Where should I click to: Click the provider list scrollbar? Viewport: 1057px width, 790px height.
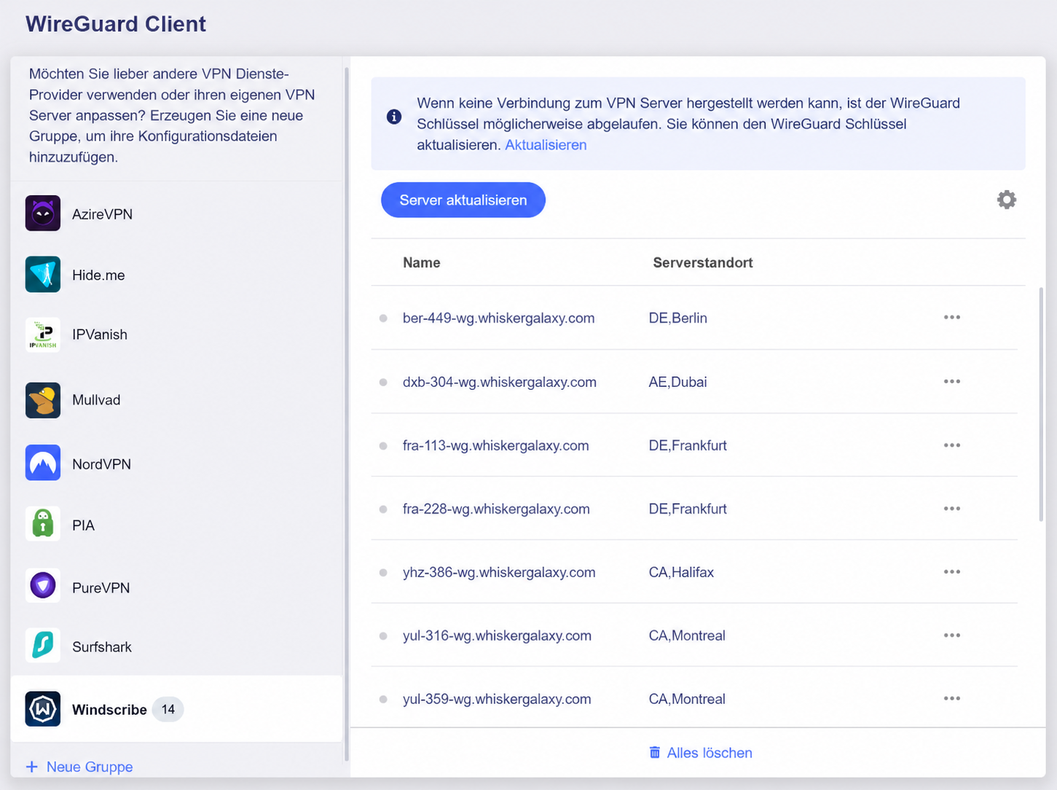click(x=346, y=414)
